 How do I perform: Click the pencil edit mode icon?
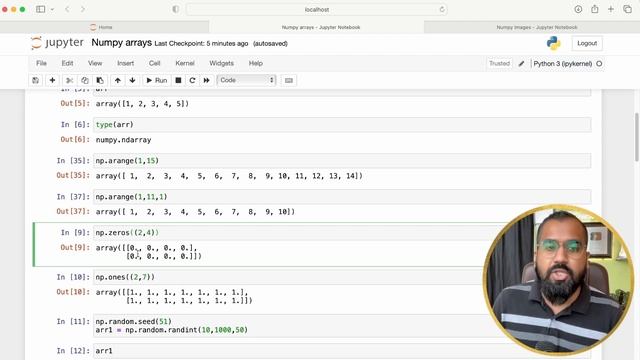(521, 64)
